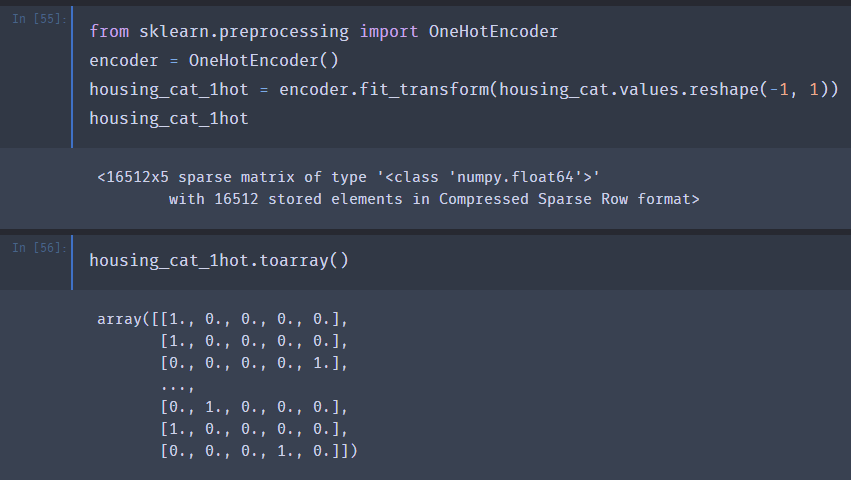This screenshot has height=480, width=851.
Task: Click the fit_transform code line
Action: tap(464, 89)
